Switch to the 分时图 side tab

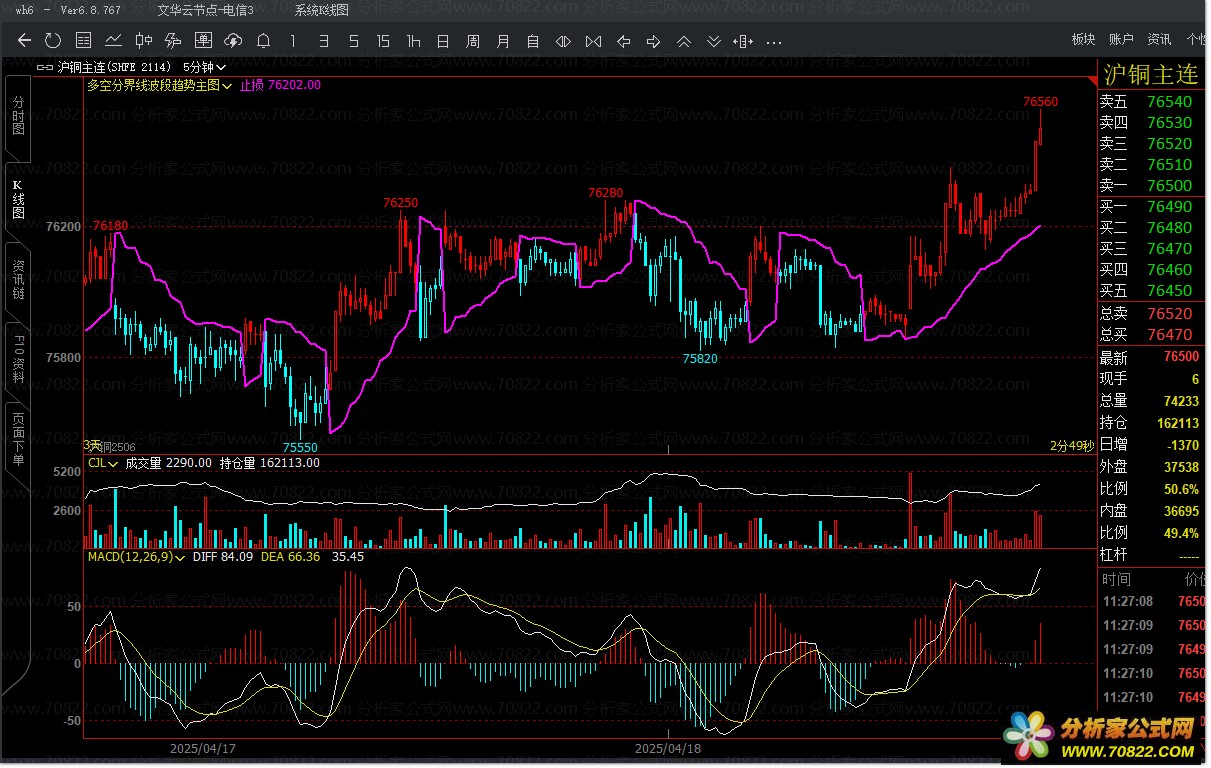tap(18, 116)
